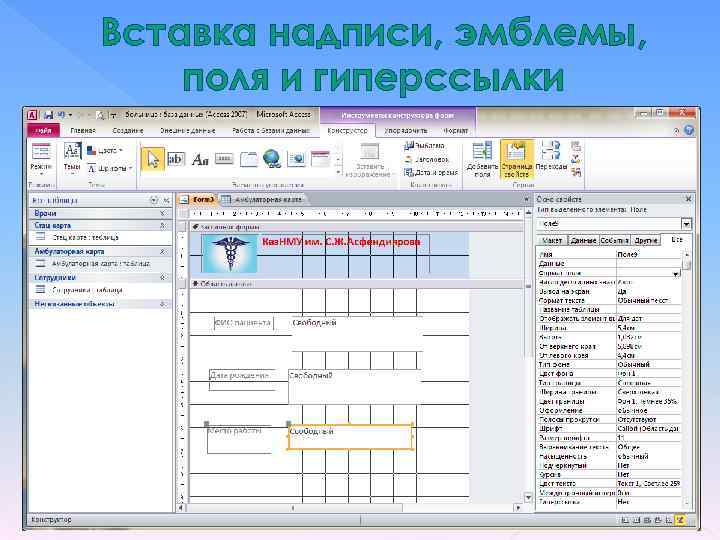Image resolution: width=720 pixels, height=540 pixels.
Task: Switch to the Данные property tab
Action: tap(583, 240)
